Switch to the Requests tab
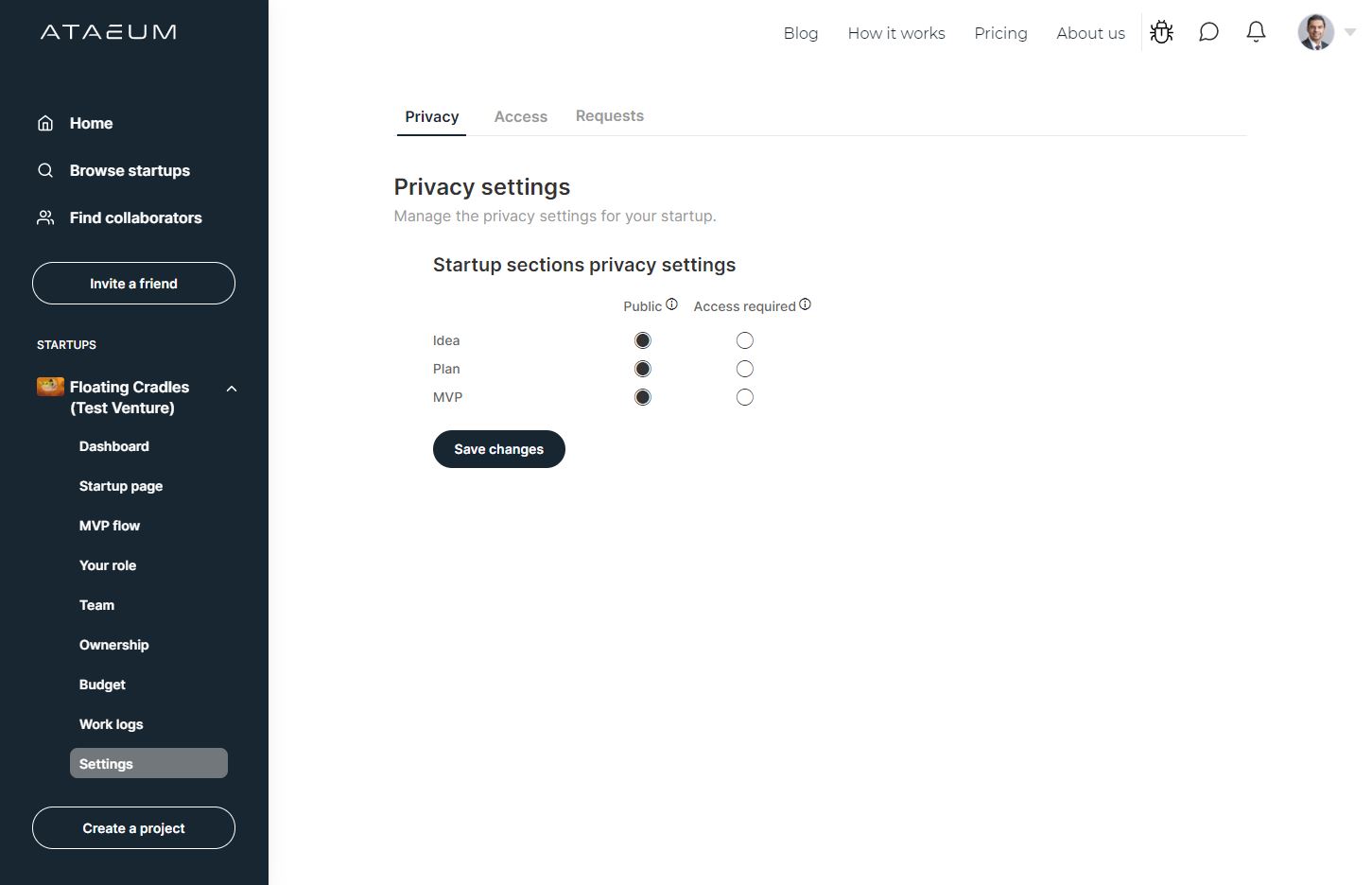The height and width of the screenshot is (885, 1372). pos(610,115)
